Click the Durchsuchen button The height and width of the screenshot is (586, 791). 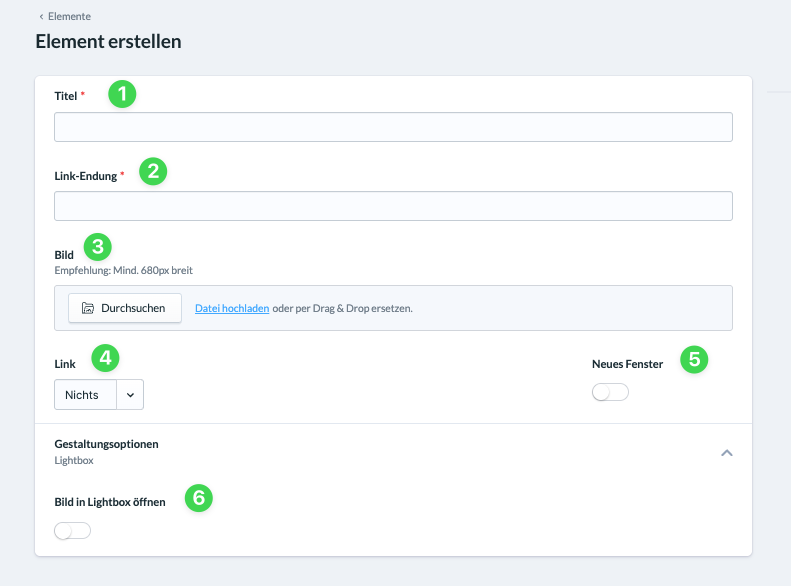[x=125, y=308]
